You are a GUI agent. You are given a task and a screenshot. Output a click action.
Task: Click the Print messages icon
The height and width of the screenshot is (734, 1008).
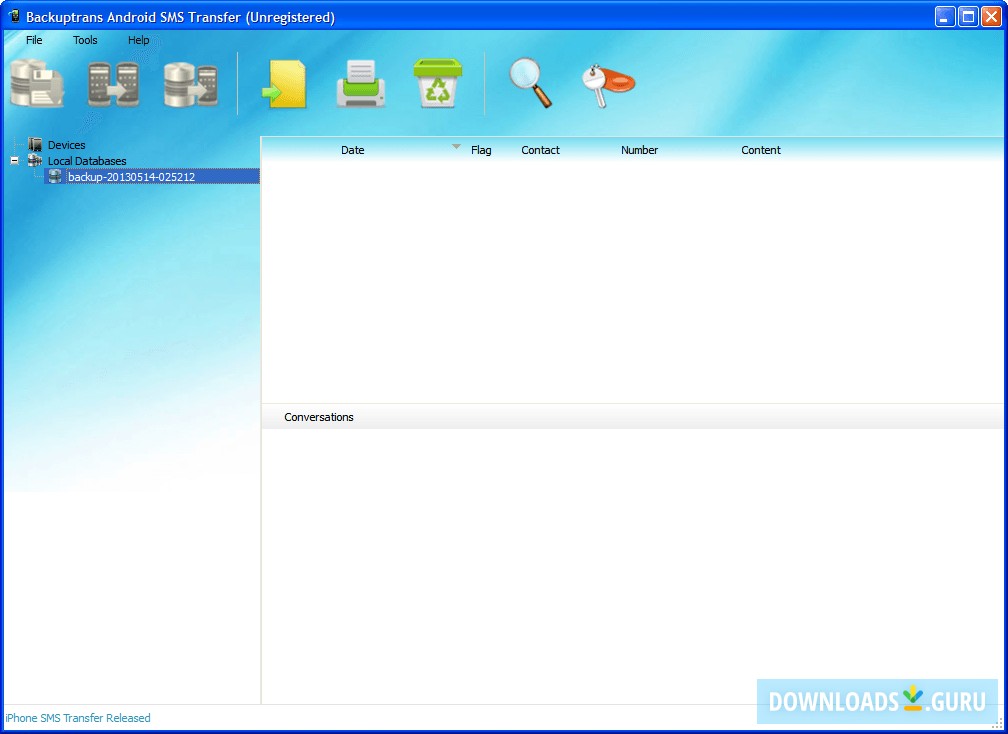(x=360, y=84)
